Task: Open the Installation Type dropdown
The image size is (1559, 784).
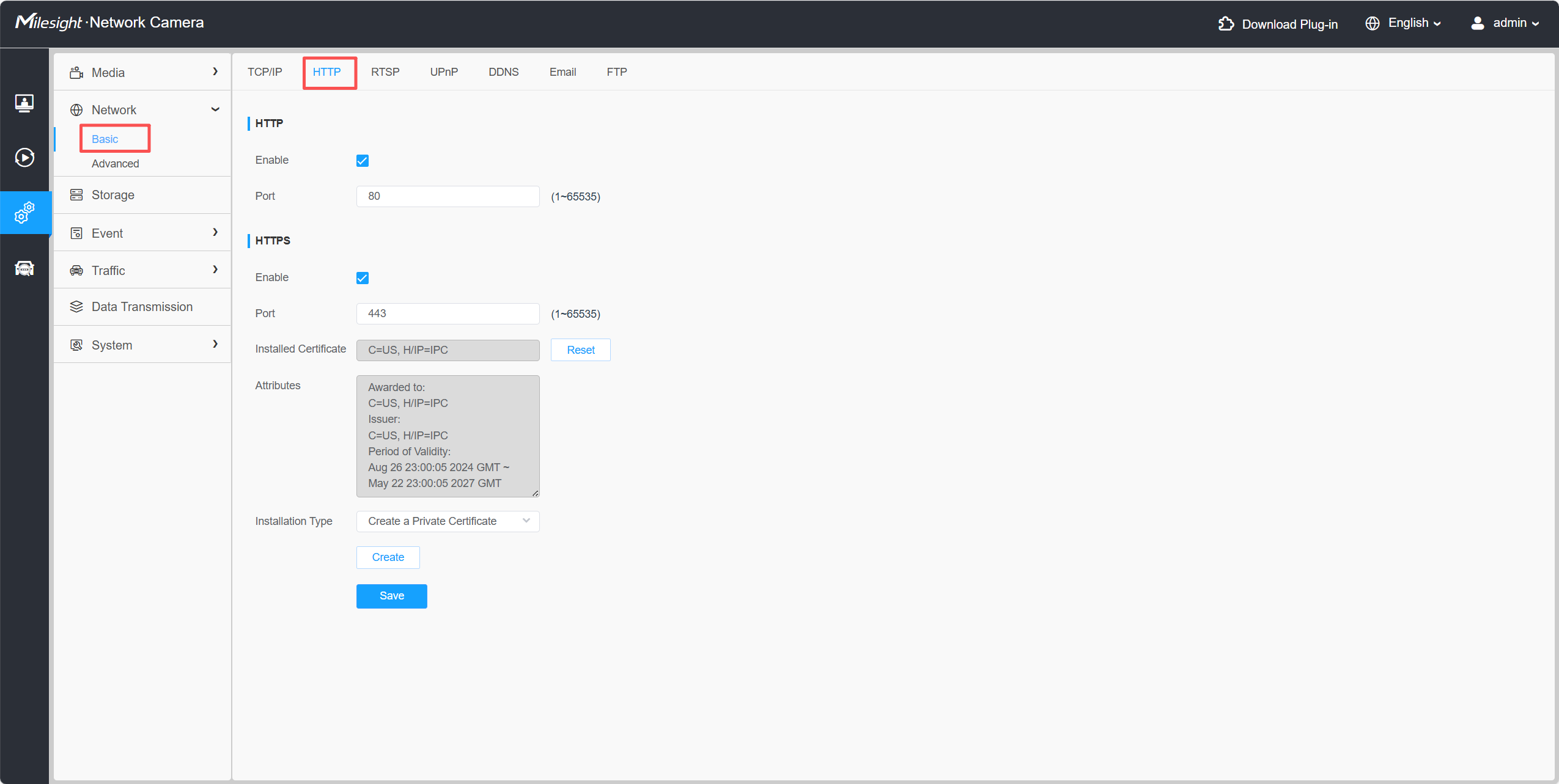Action: coord(448,521)
